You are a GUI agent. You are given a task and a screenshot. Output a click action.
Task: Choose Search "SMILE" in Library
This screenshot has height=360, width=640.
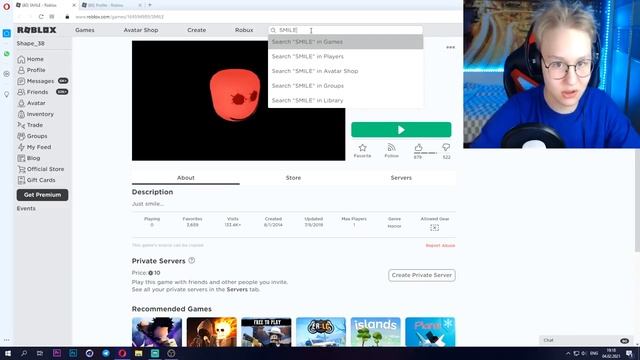click(x=345, y=101)
